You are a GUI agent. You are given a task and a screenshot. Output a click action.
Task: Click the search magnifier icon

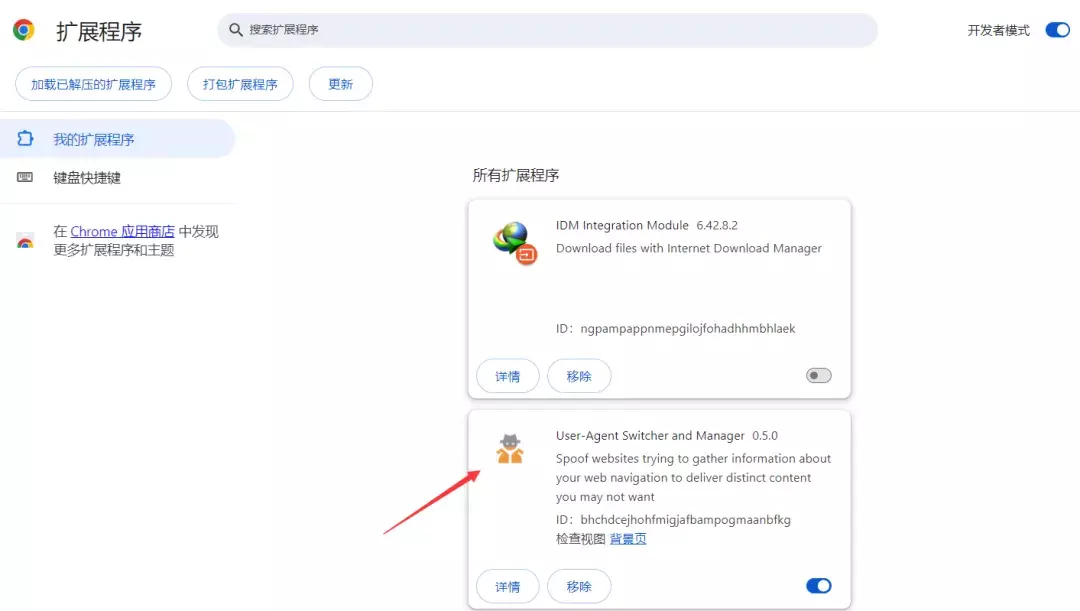click(236, 30)
